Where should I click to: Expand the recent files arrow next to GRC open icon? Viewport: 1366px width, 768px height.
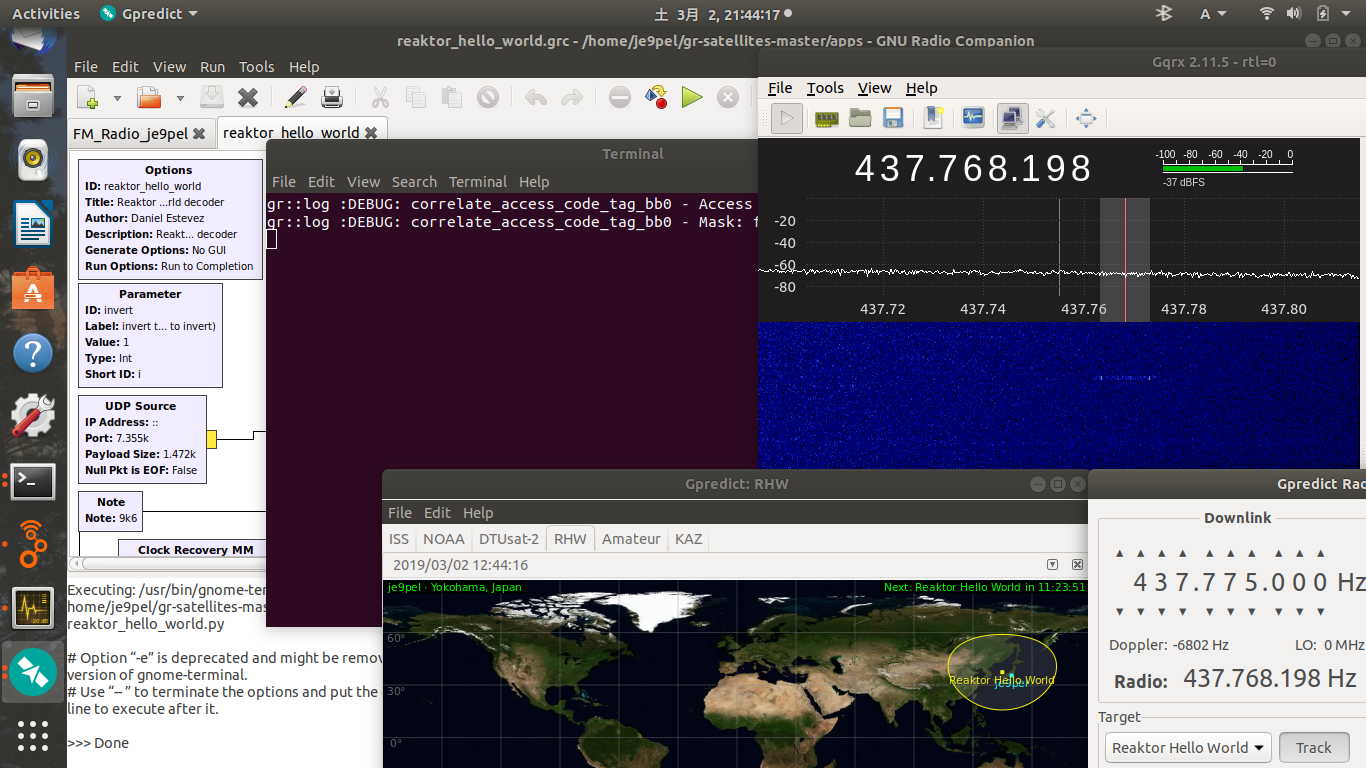coord(180,98)
